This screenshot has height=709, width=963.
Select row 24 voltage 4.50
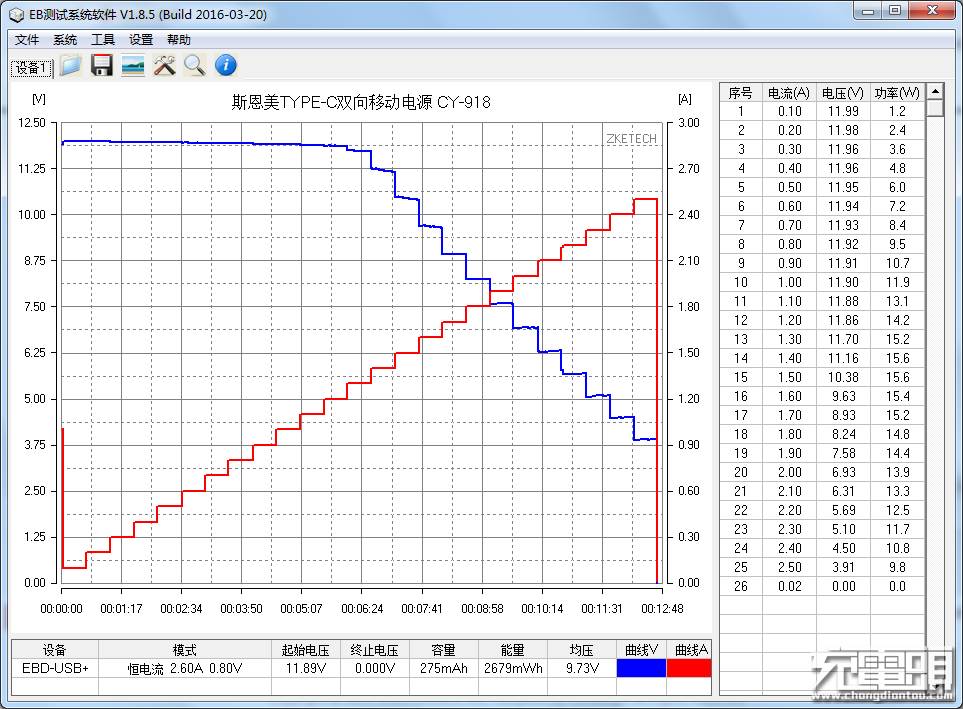843,548
